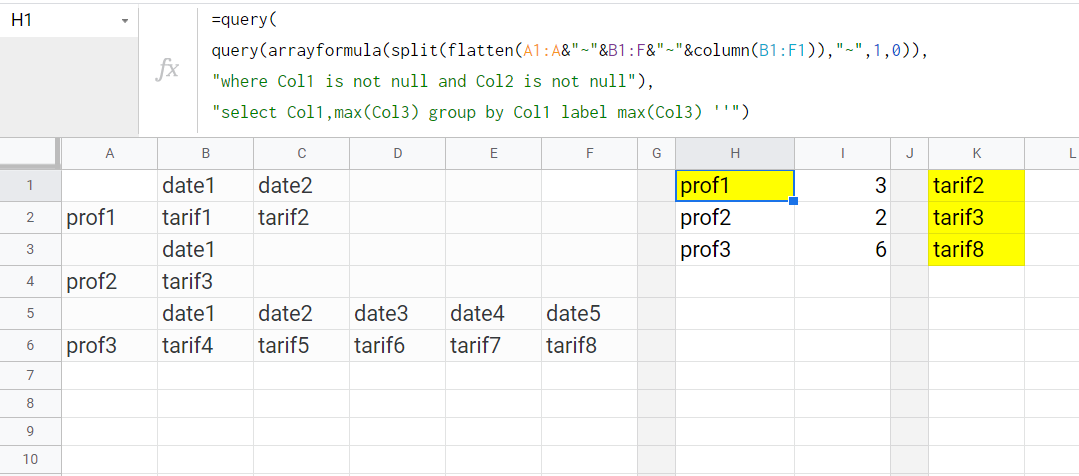Click cell D5 containing date3
Screen dimensions: 1079x476
(397, 314)
